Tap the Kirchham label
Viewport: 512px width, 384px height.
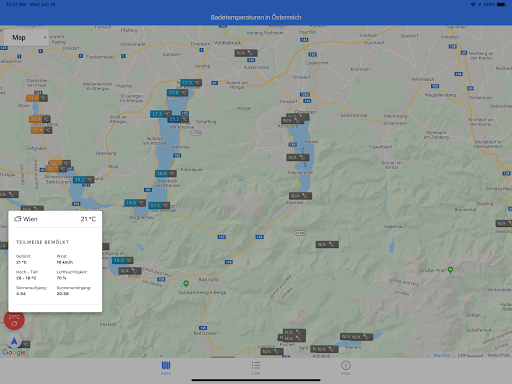360,69
